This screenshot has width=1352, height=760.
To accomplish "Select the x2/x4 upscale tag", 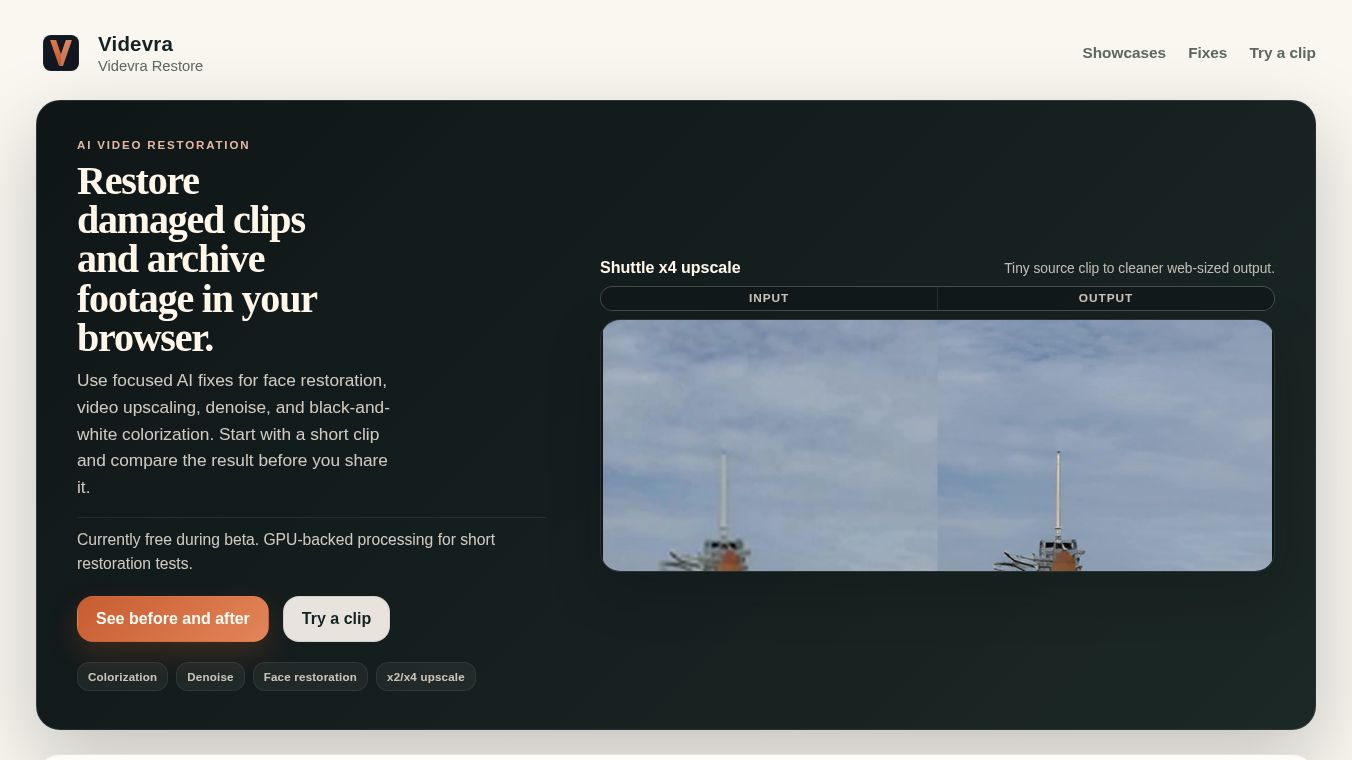I will (x=426, y=677).
